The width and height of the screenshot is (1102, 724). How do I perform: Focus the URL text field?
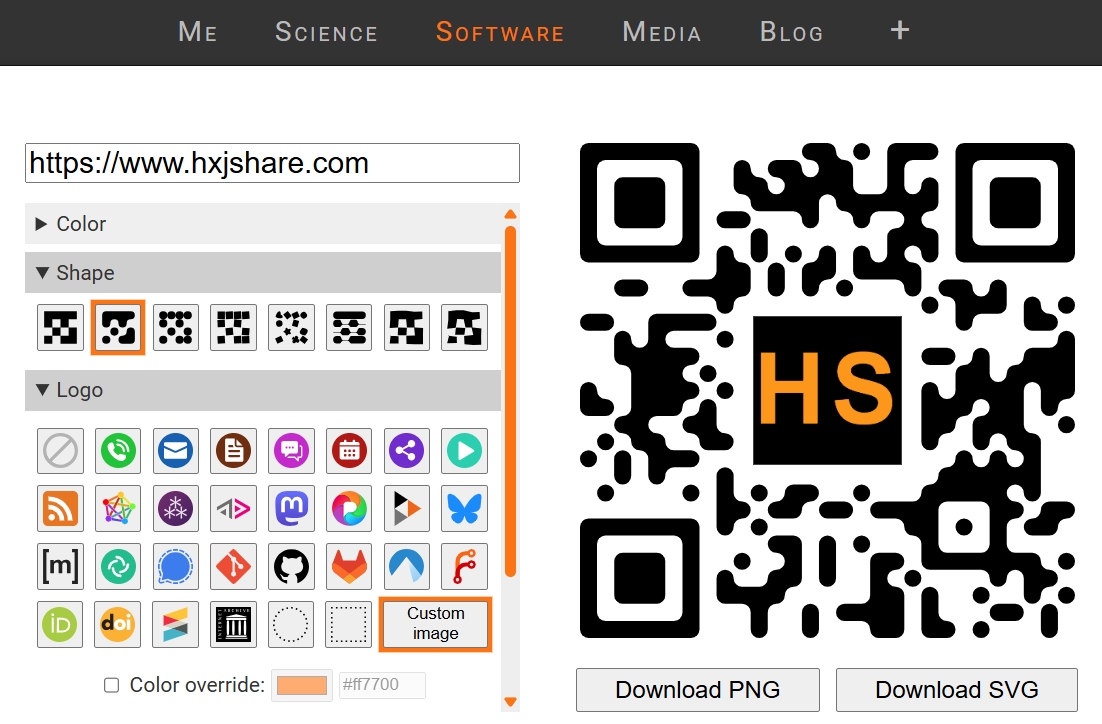(x=273, y=163)
